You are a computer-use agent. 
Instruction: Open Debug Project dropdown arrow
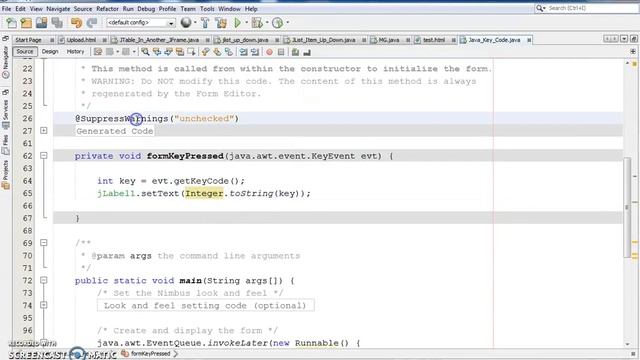(267, 23)
